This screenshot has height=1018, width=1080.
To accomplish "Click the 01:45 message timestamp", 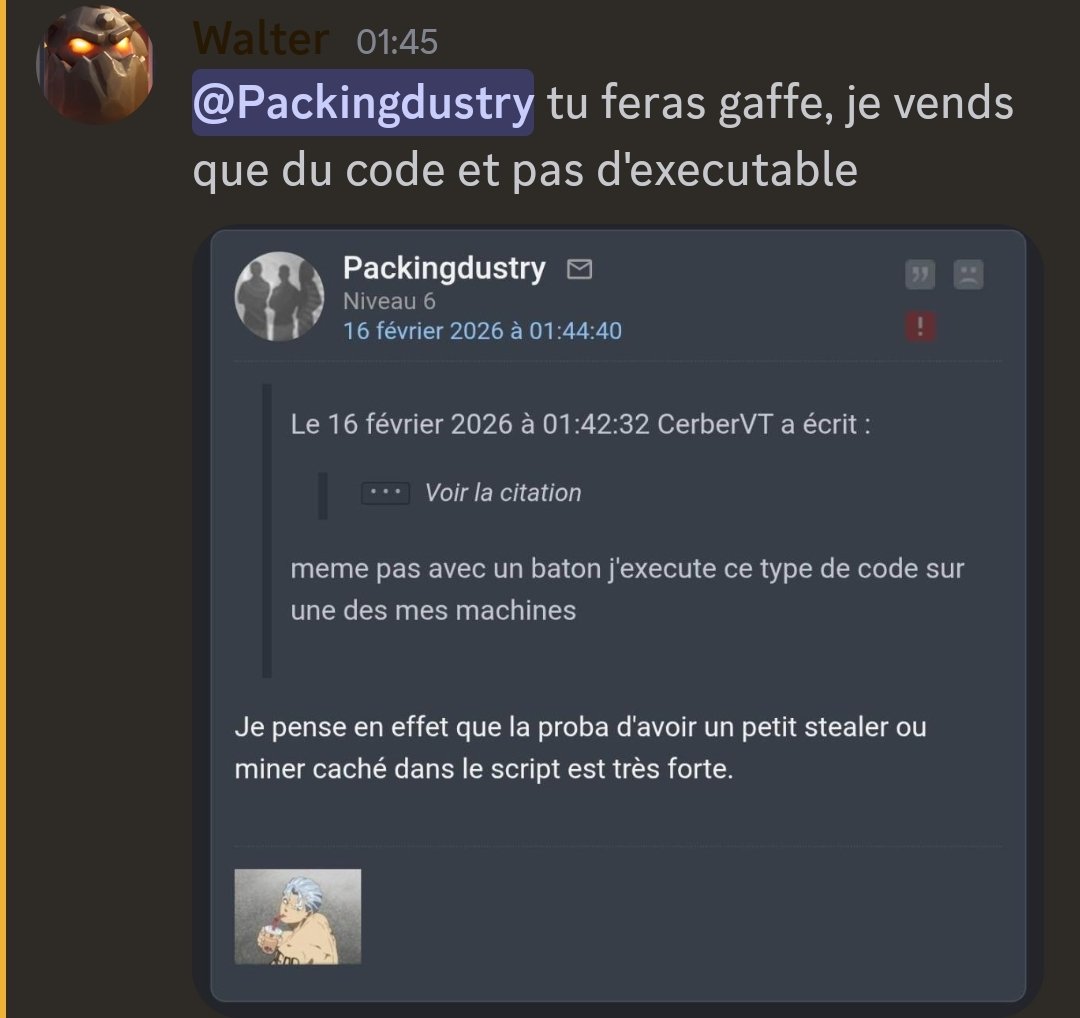I will coord(397,42).
